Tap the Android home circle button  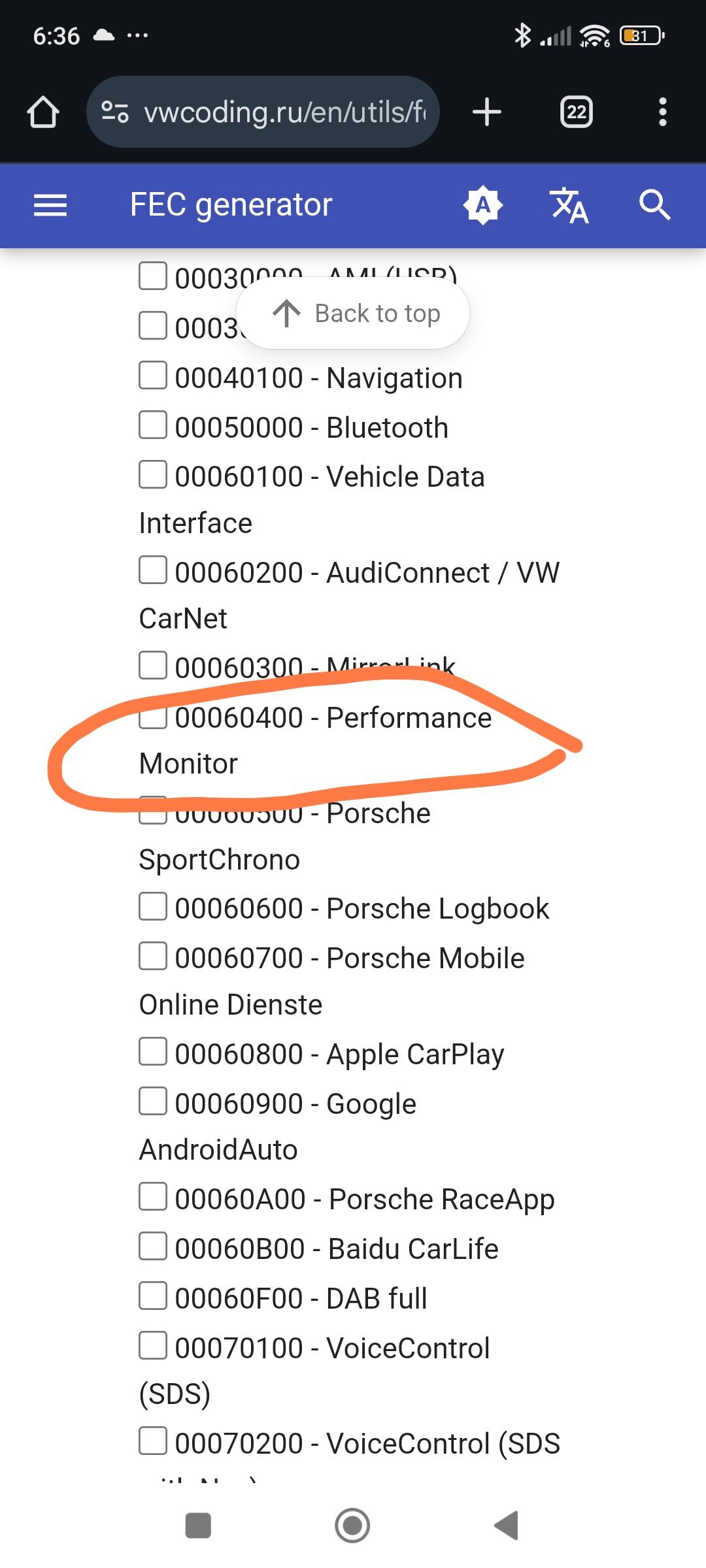[352, 1526]
